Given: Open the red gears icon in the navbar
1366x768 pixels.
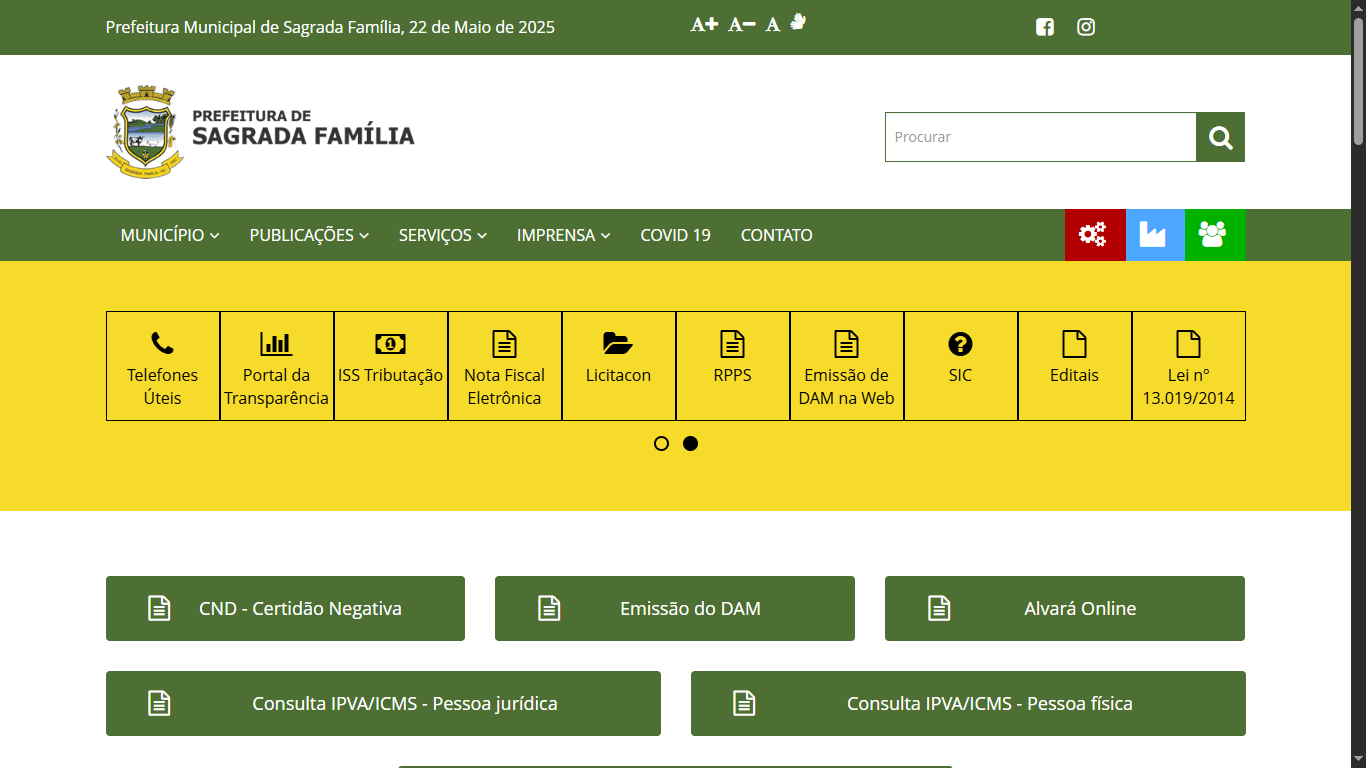Looking at the screenshot, I should pyautogui.click(x=1095, y=235).
